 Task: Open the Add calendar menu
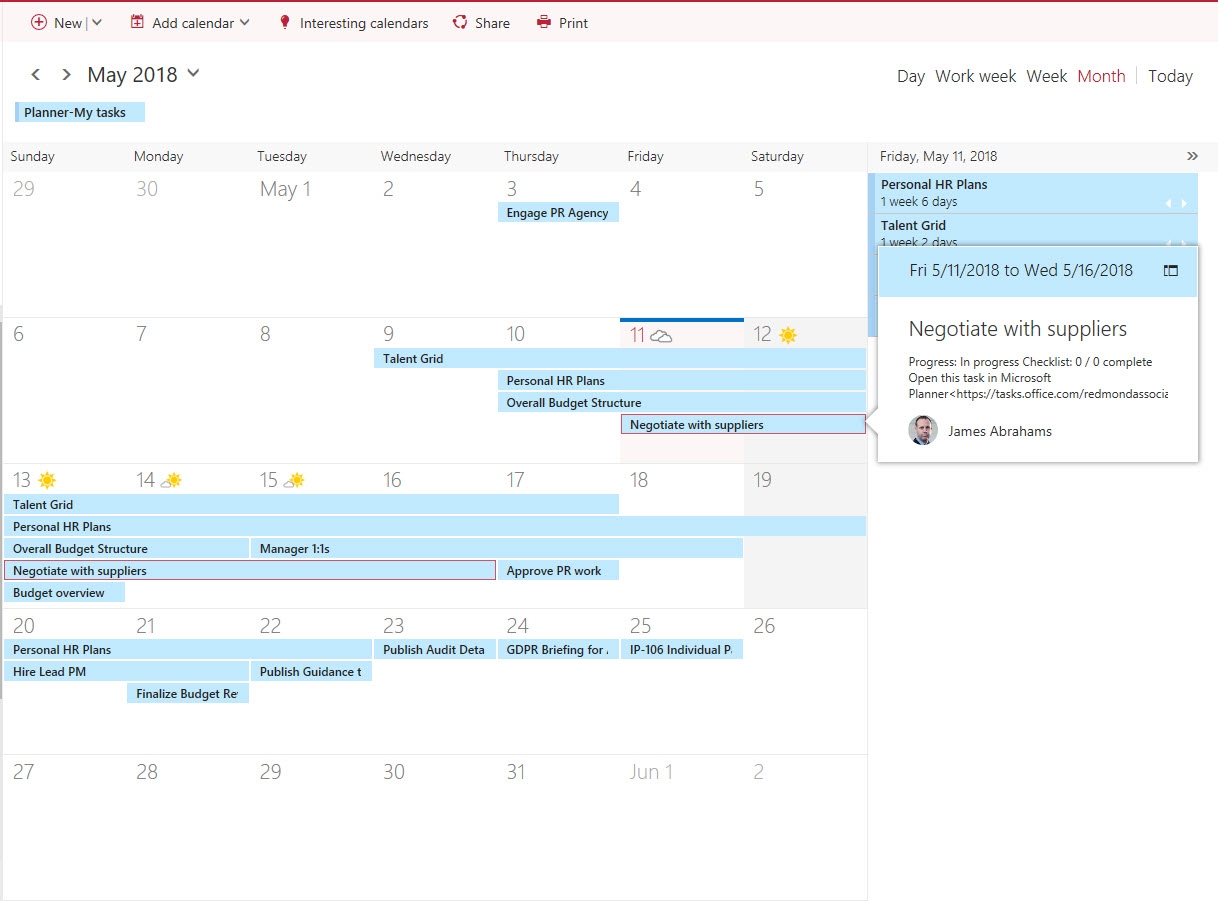point(190,22)
